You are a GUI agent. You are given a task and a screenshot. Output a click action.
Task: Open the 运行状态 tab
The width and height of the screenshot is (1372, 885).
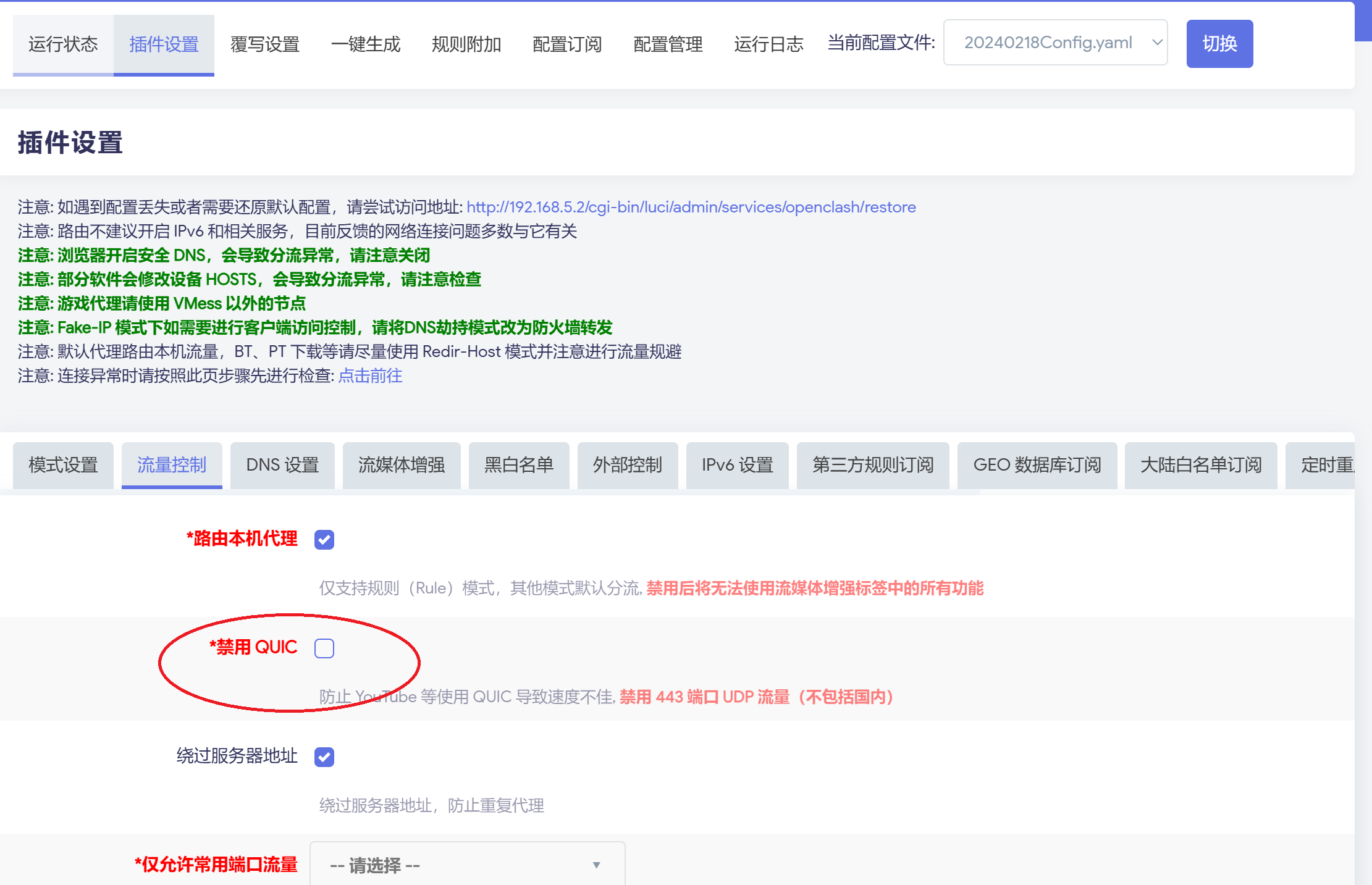click(63, 44)
